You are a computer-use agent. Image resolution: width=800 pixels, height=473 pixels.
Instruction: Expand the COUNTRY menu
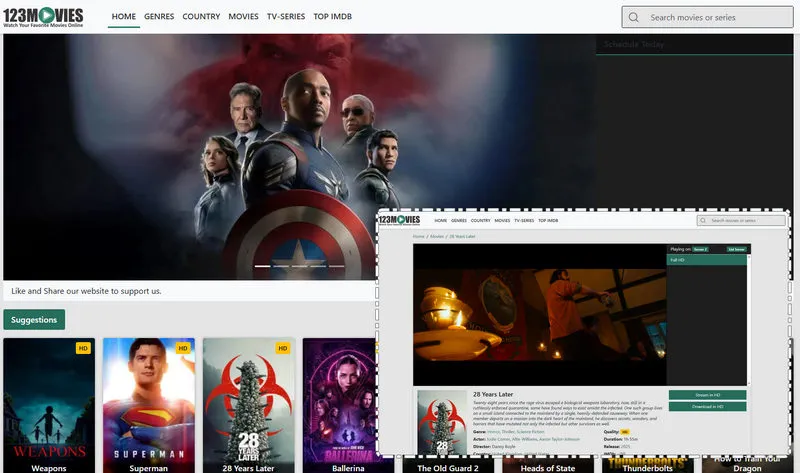201,17
